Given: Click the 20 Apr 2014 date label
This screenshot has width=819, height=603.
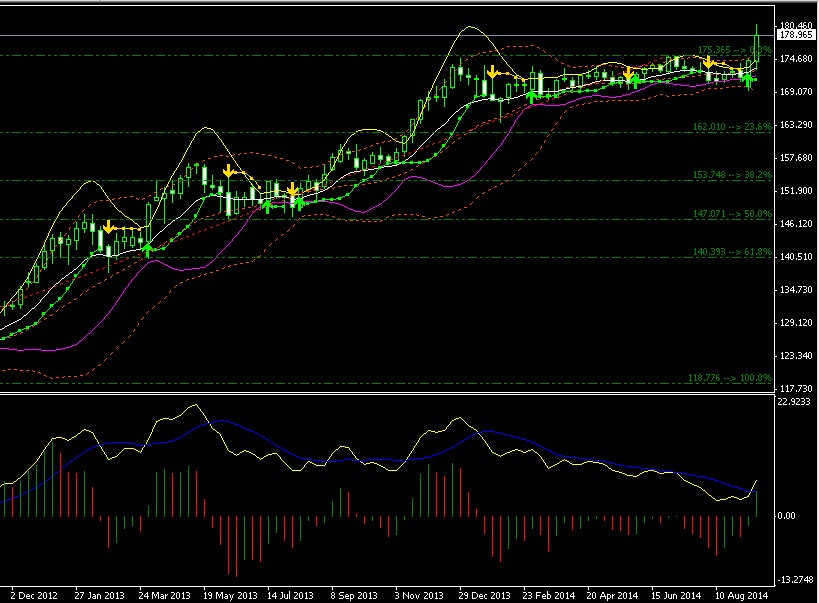Looking at the screenshot, I should (x=612, y=595).
